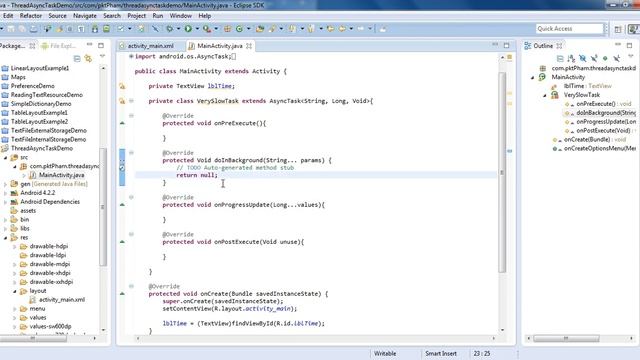Click the Debug bug icon
The height and width of the screenshot is (360, 640).
pyautogui.click(x=169, y=29)
